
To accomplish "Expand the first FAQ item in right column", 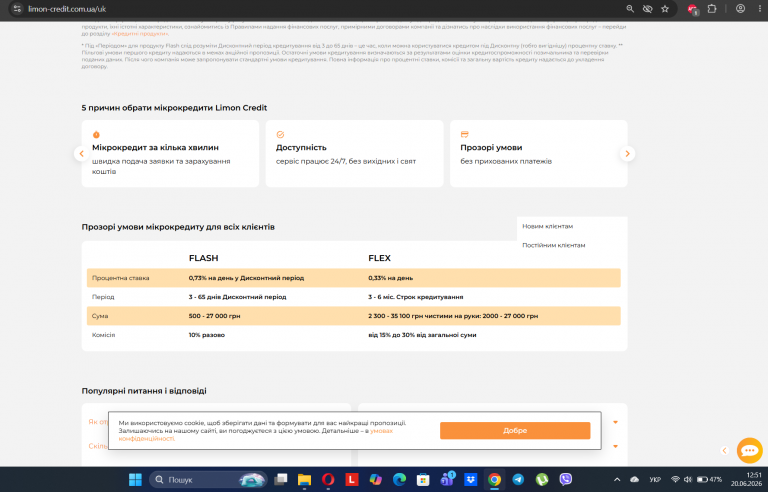I will tap(615, 422).
